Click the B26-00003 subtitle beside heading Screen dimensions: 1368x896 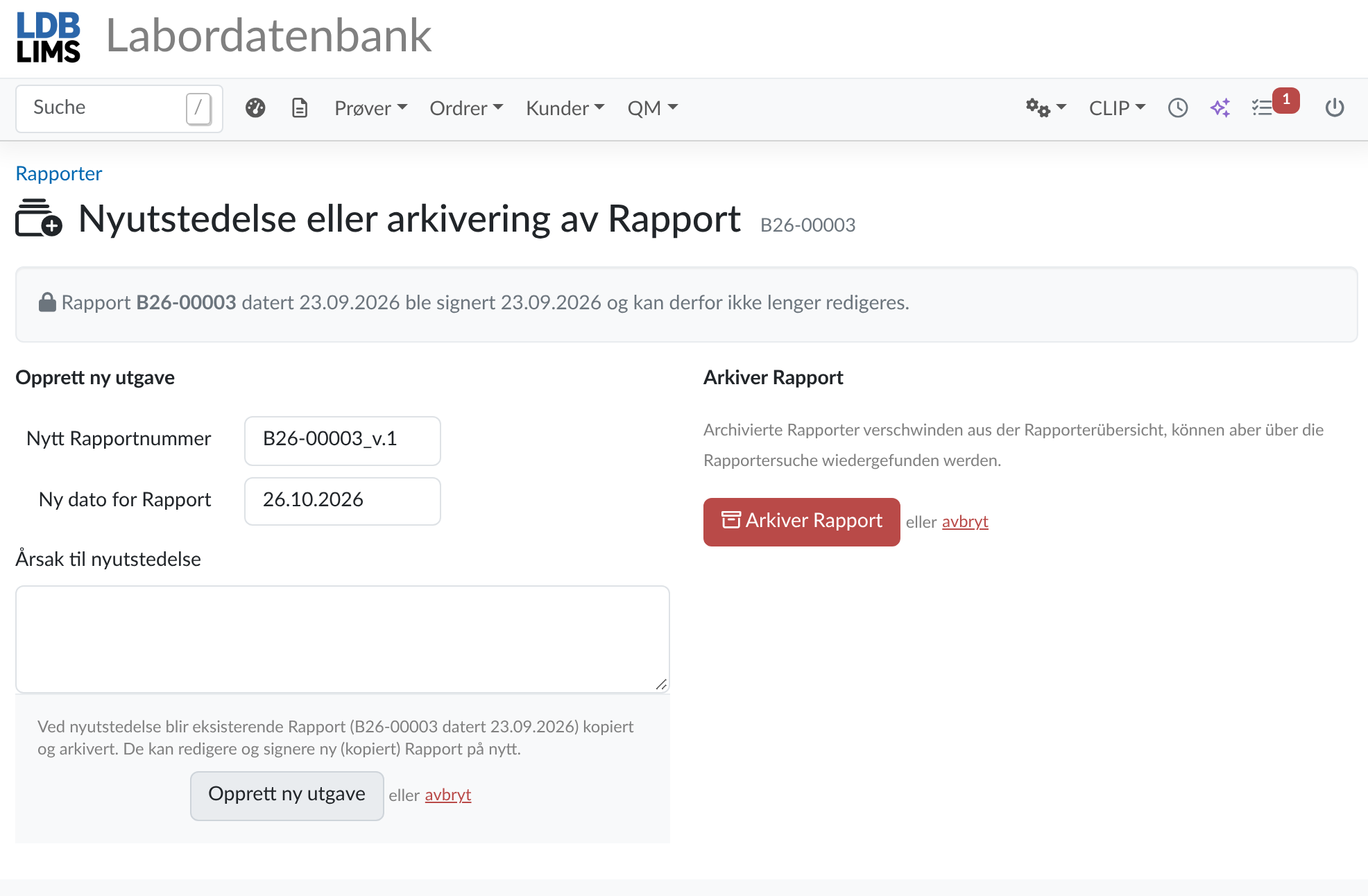pyautogui.click(x=808, y=225)
